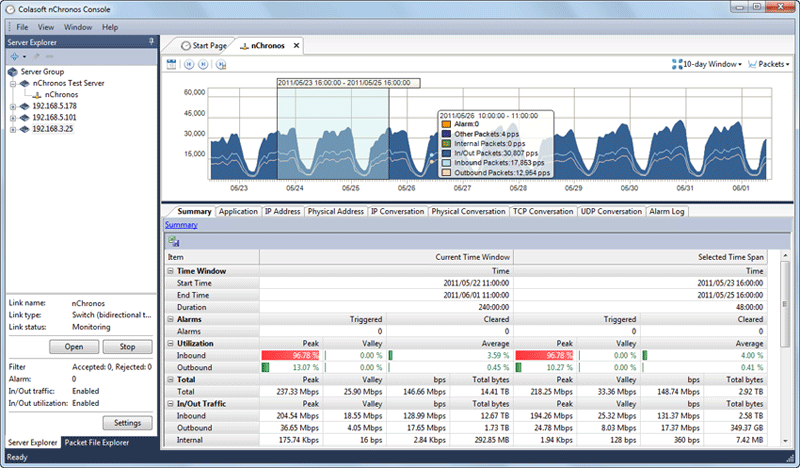This screenshot has height=468, width=800.
Task: Open the Window menu
Action: pos(78,27)
